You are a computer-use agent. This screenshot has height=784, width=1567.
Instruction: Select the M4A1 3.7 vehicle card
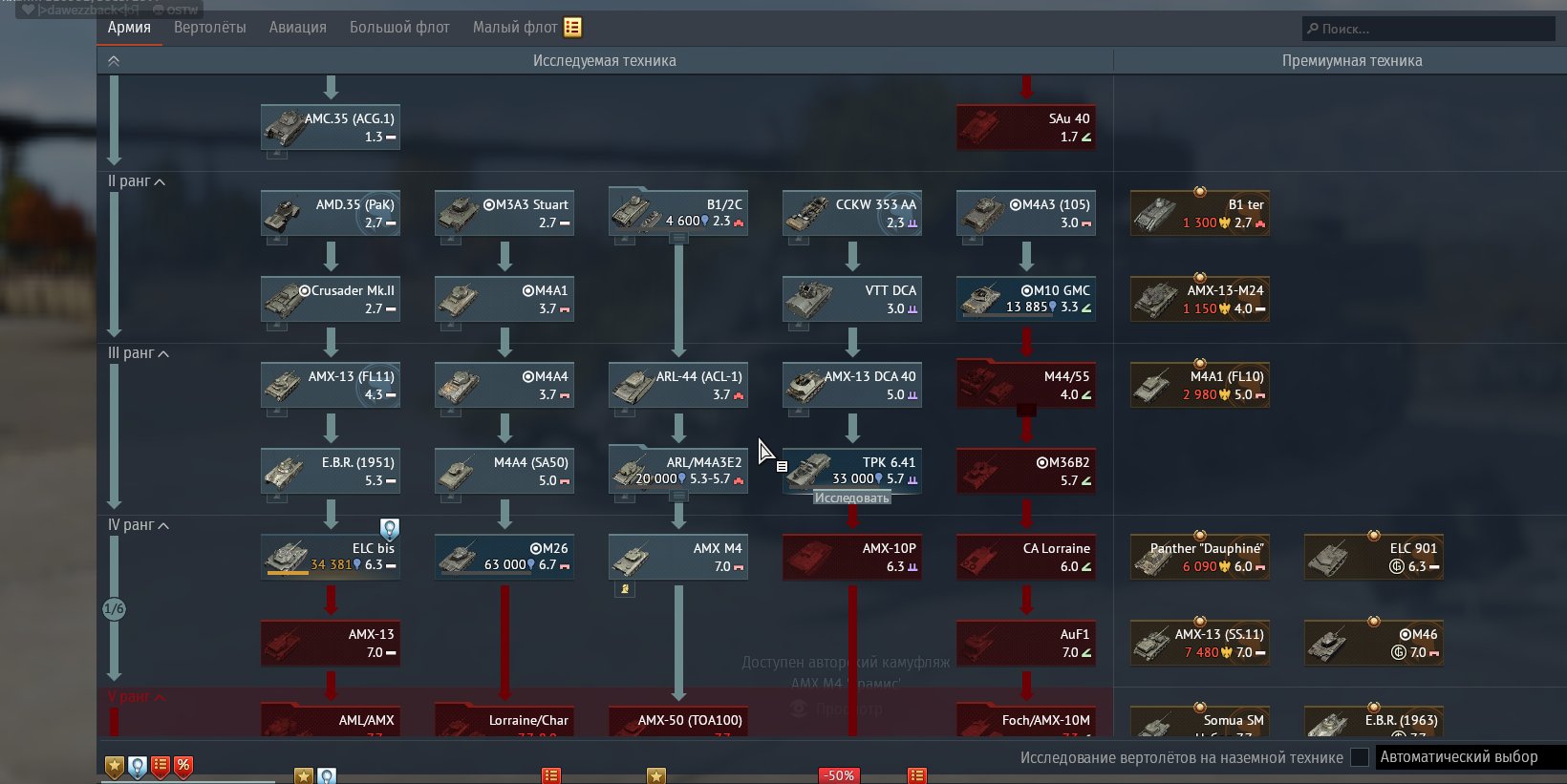(504, 299)
